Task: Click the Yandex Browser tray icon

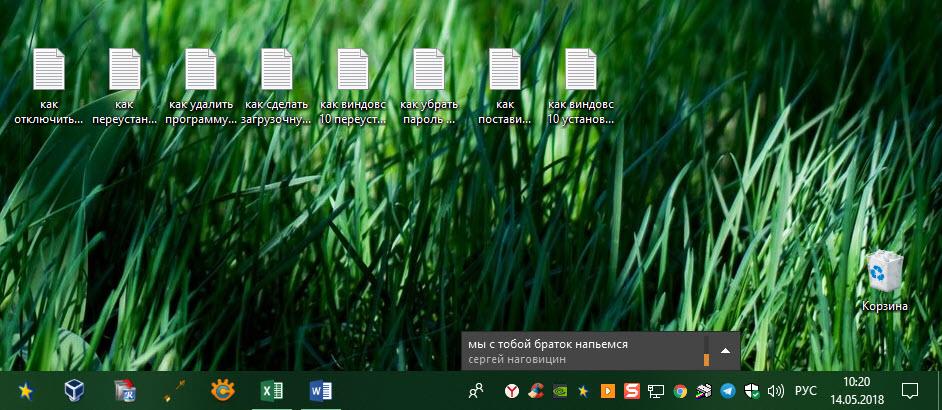Action: (x=511, y=391)
